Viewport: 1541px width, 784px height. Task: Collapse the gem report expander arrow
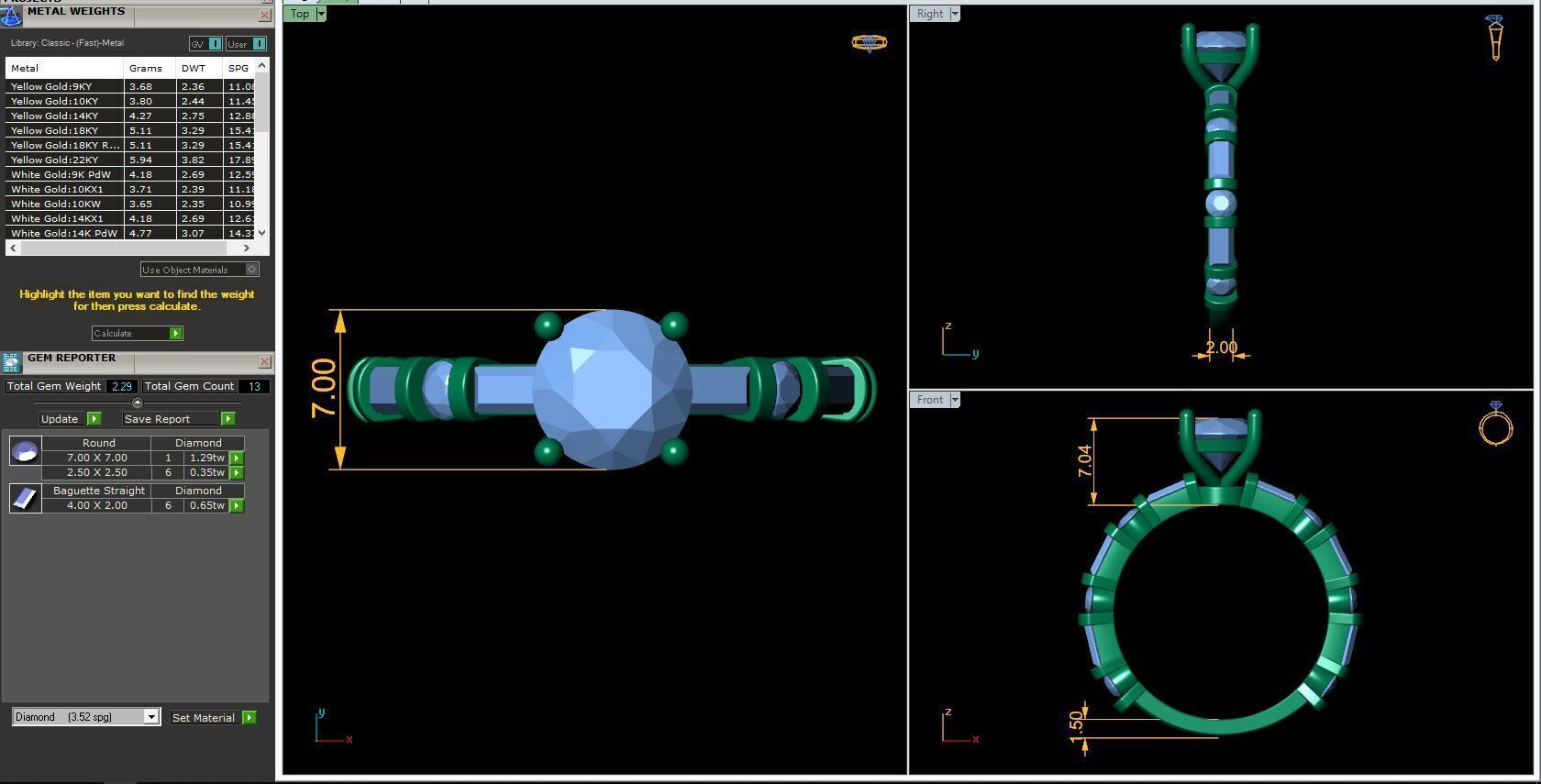coord(138,403)
